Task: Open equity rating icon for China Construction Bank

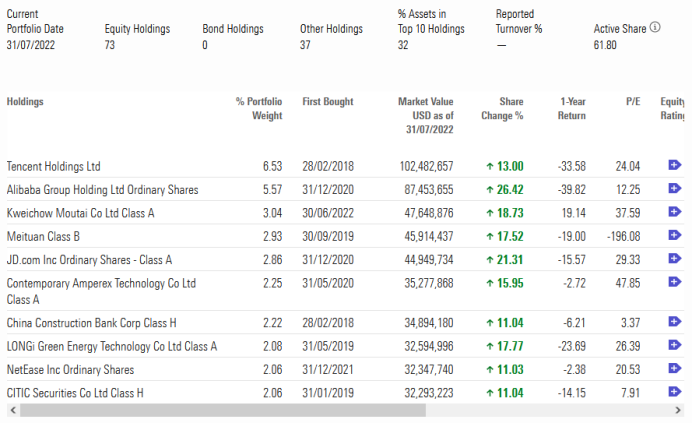Action: 674,322
